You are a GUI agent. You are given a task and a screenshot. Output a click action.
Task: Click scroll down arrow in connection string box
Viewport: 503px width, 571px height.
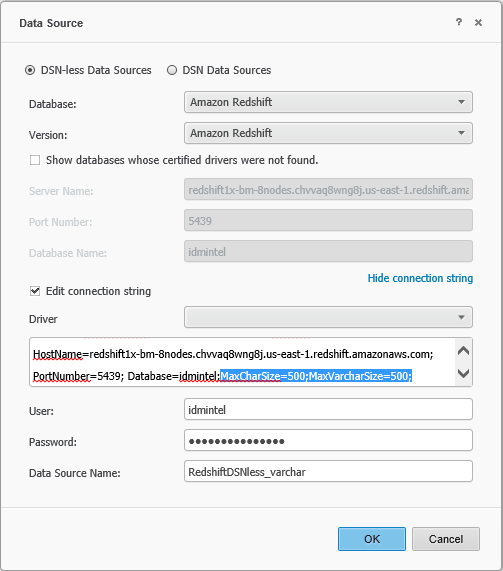click(463, 373)
